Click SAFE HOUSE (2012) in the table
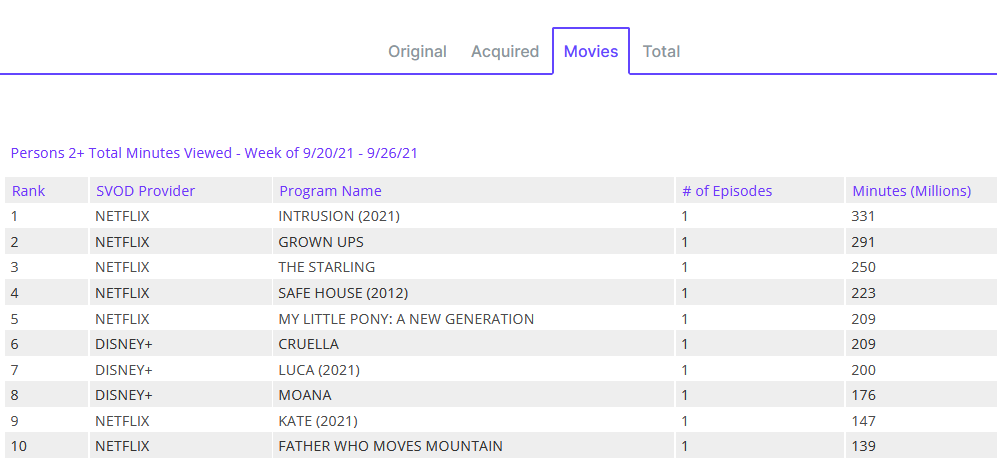The height and width of the screenshot is (467, 997). click(343, 293)
